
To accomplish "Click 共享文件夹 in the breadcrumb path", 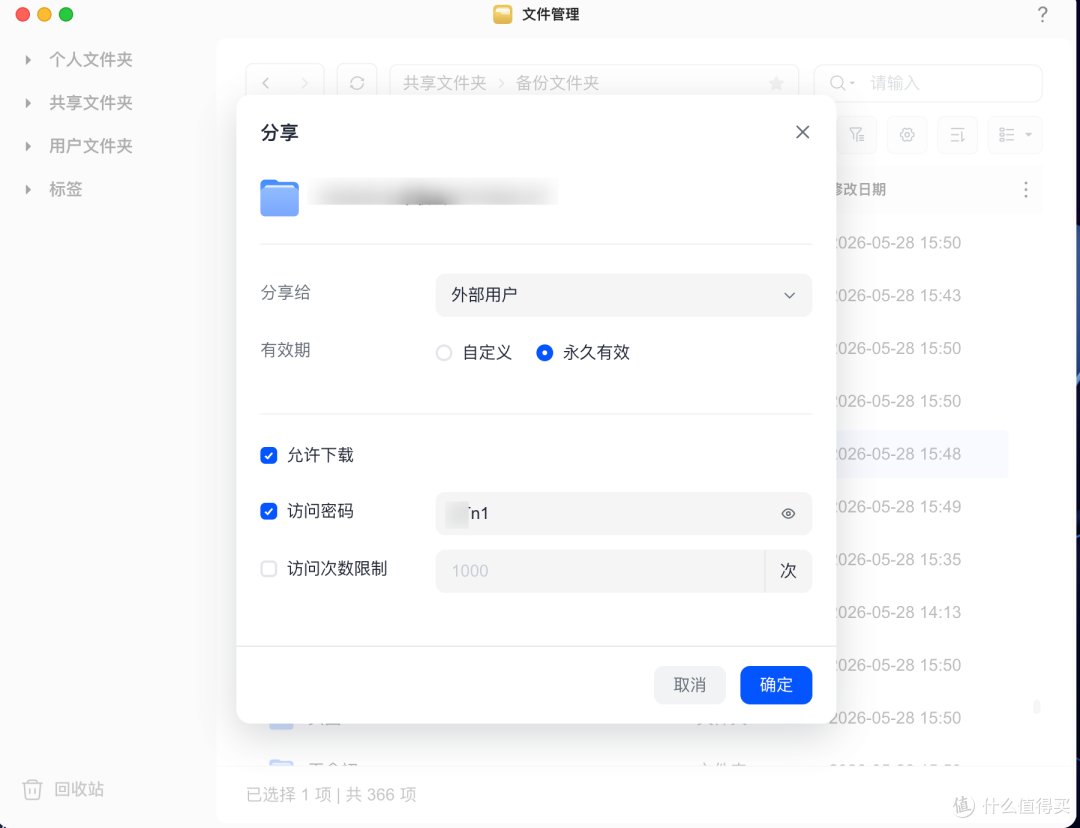I will pos(444,83).
